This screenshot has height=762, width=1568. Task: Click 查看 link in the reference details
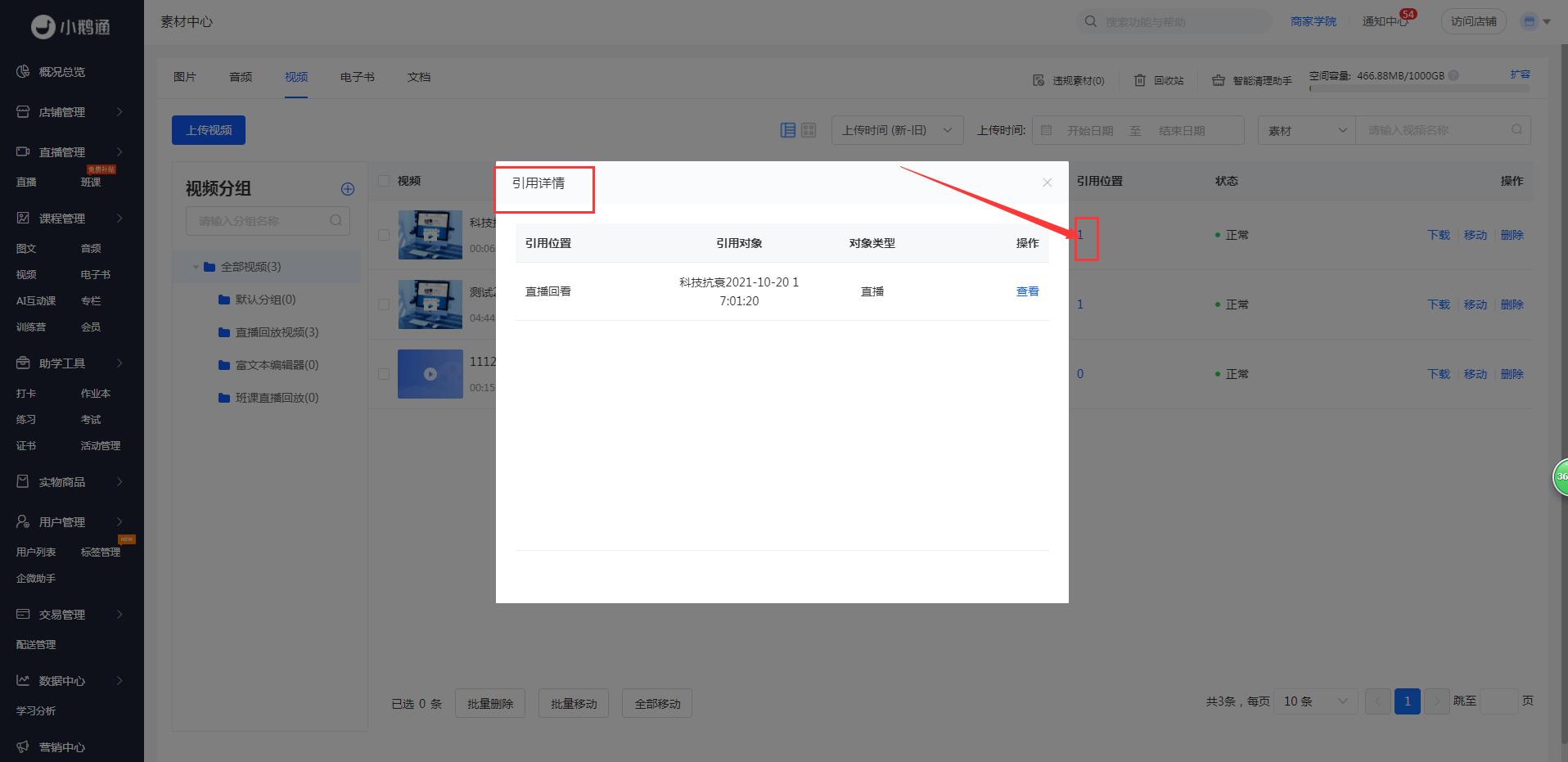1027,291
